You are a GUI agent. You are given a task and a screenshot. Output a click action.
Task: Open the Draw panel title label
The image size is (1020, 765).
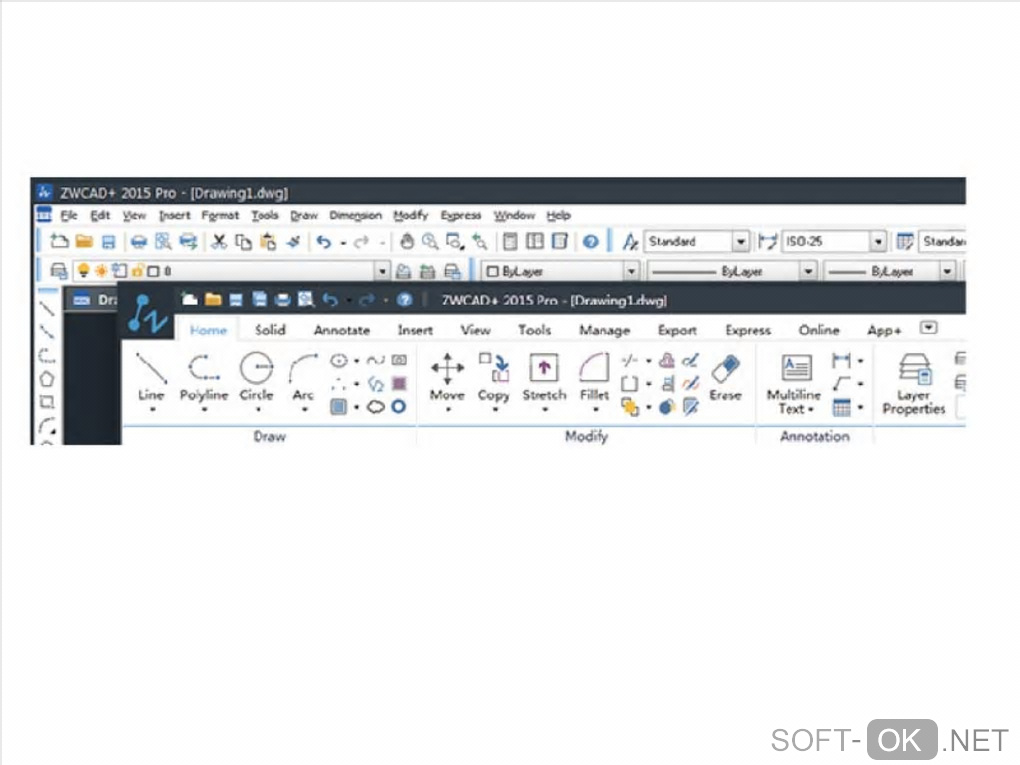[269, 436]
